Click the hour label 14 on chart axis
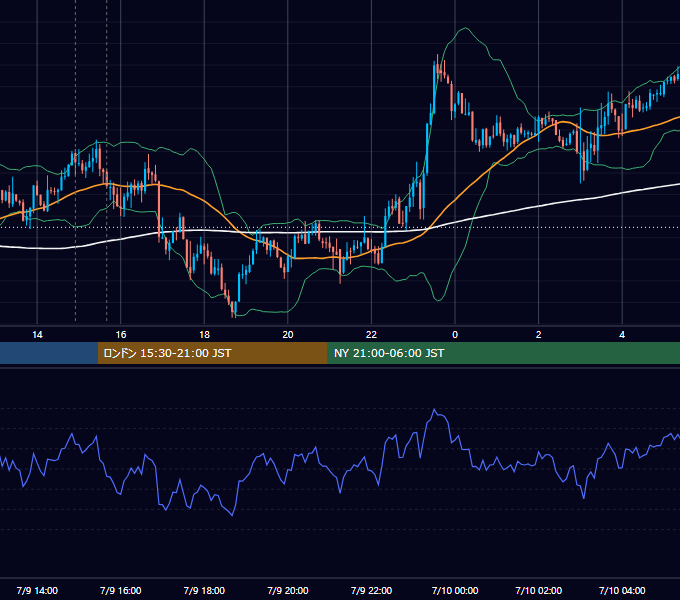 click(x=37, y=335)
